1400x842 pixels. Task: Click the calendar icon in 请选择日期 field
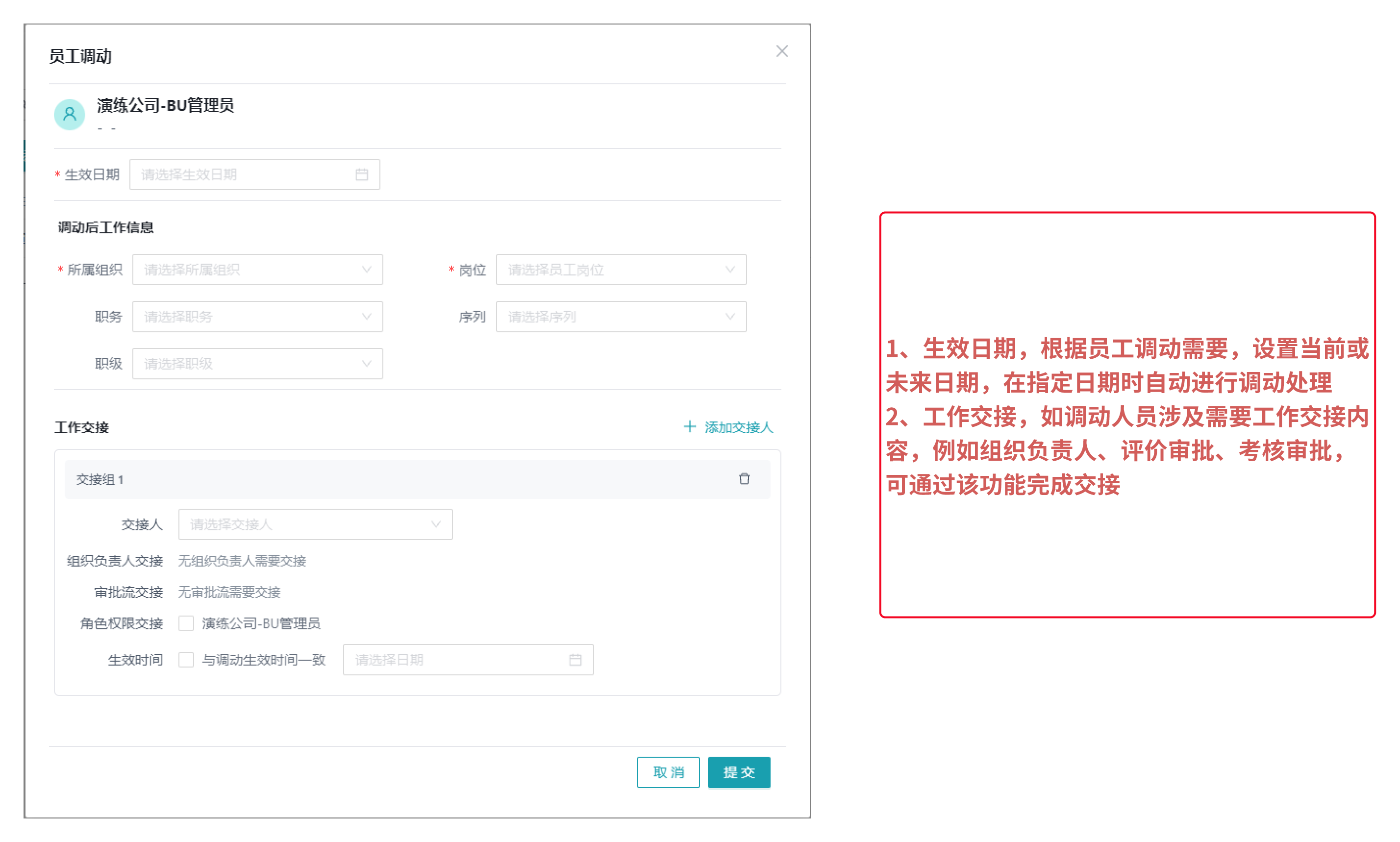point(575,659)
